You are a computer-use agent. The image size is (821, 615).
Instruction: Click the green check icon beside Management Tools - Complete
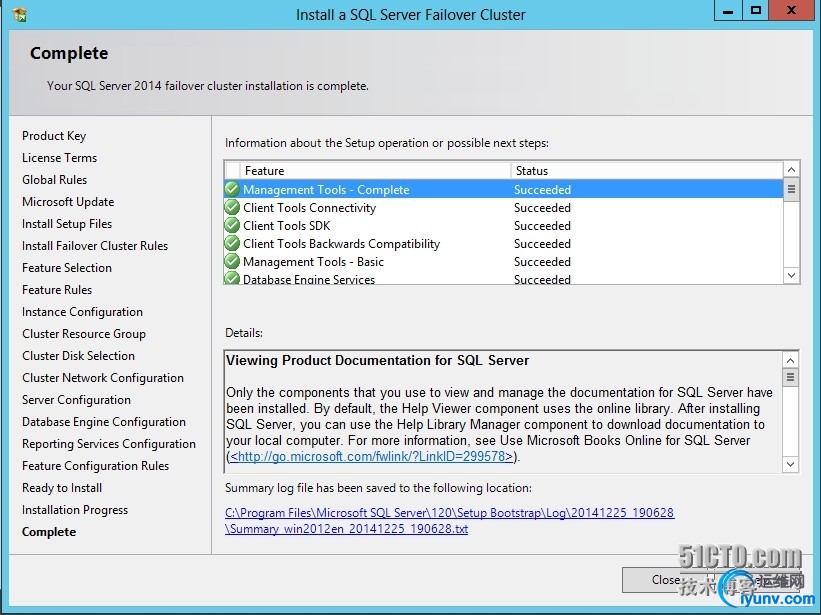tap(232, 189)
